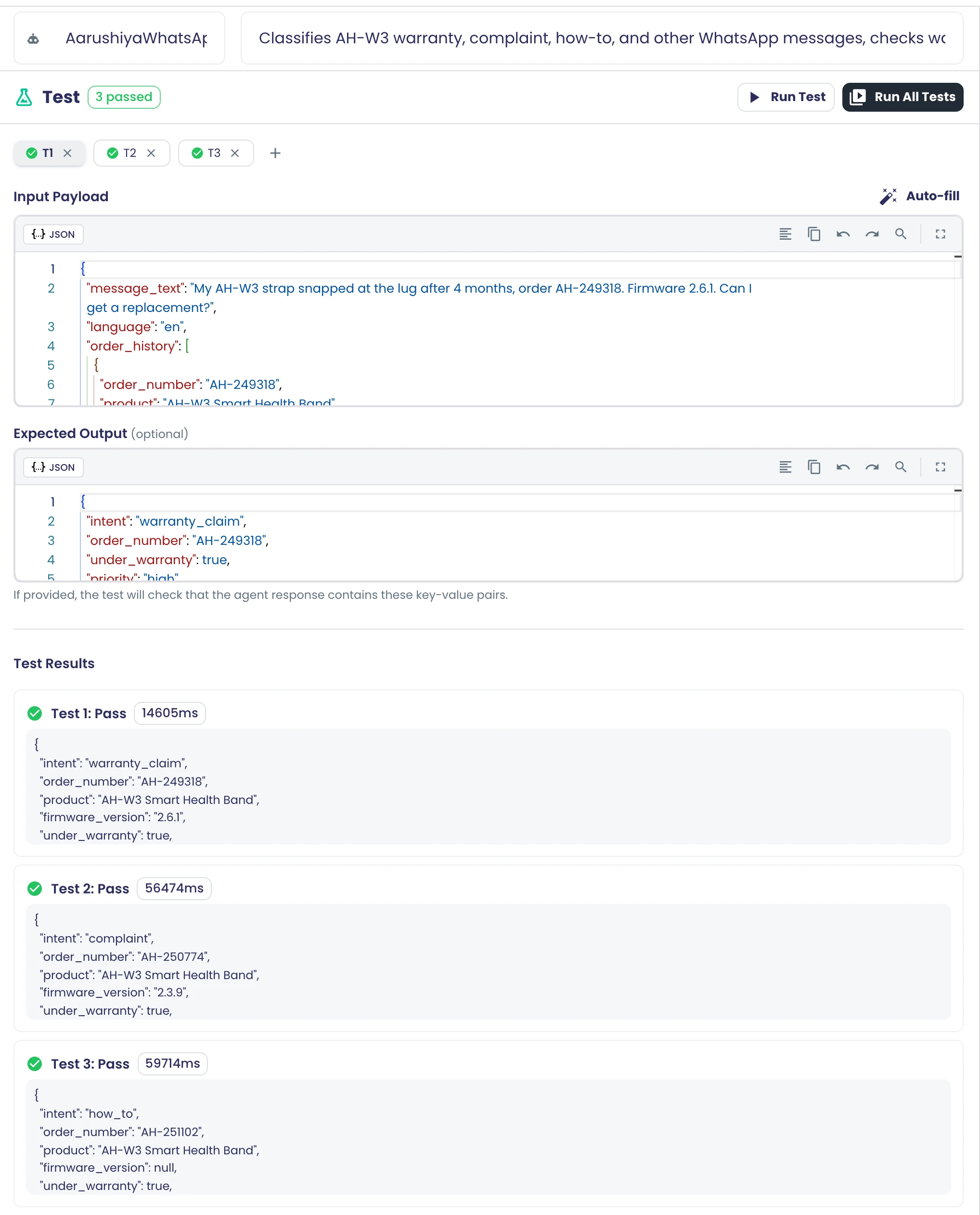Click JSON badge in Input Payload editor
This screenshot has height=1215, width=980.
click(x=53, y=234)
